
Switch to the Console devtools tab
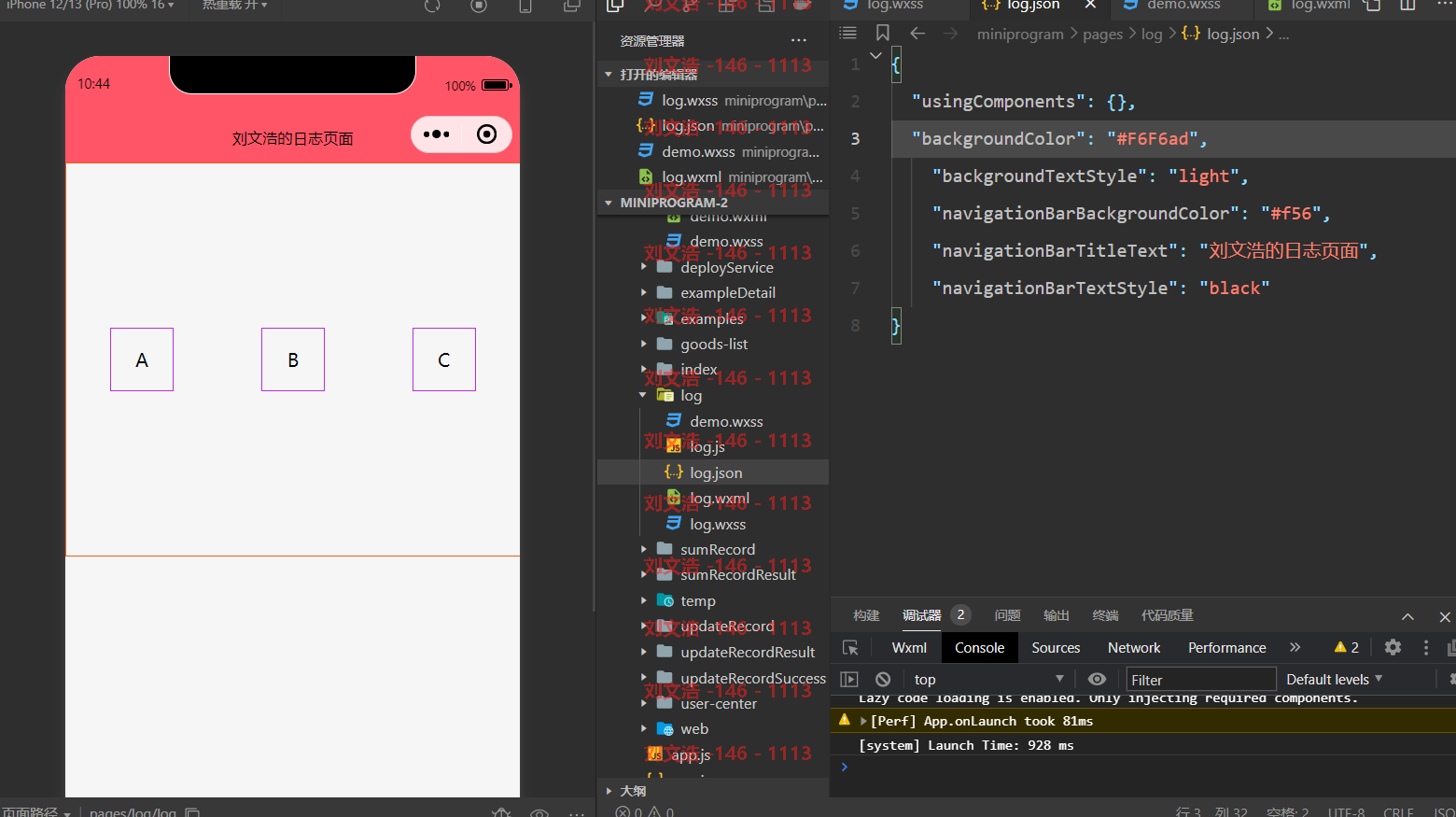(979, 648)
